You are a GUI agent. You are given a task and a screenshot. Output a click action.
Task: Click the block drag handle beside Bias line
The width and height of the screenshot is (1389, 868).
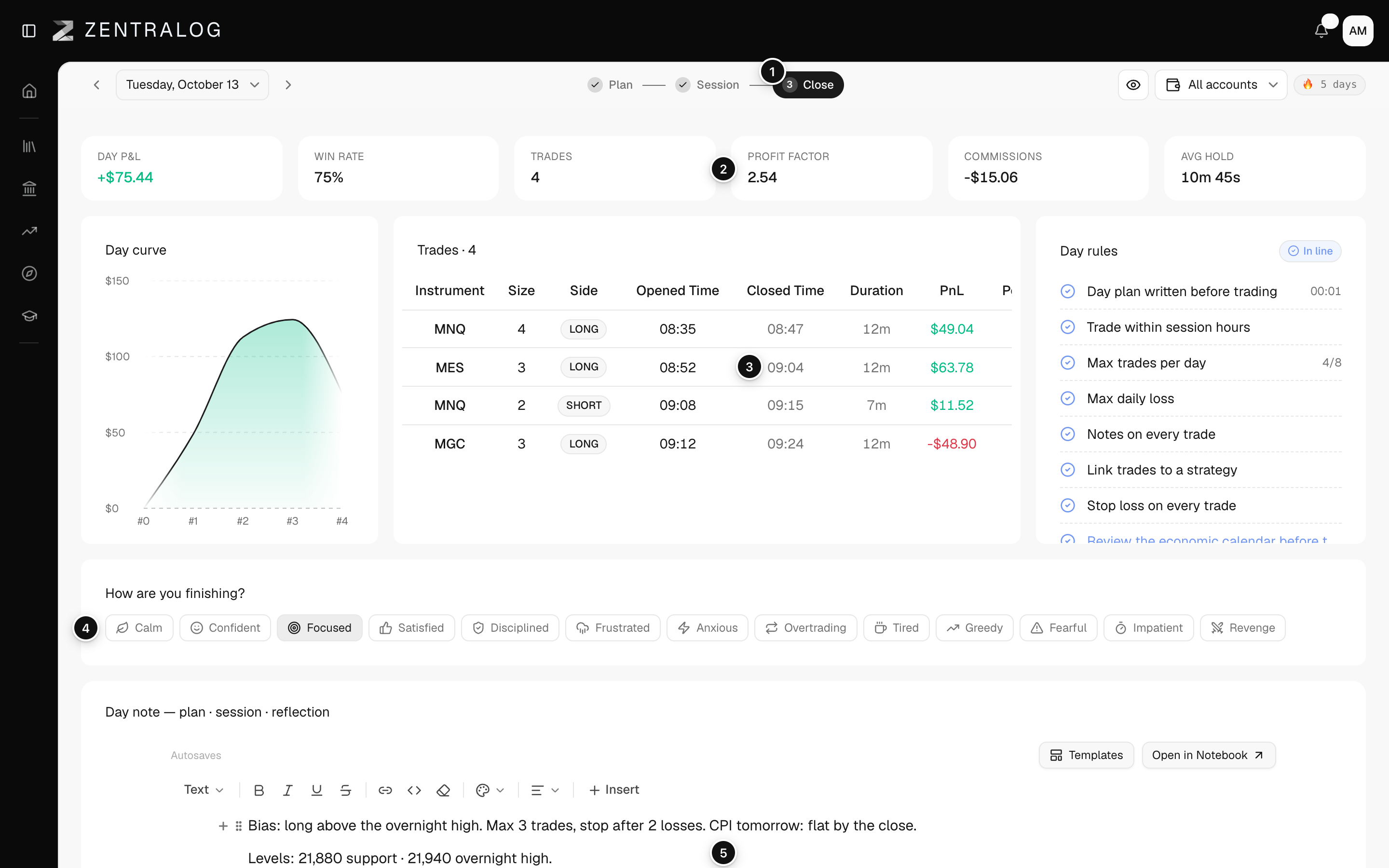(239, 826)
